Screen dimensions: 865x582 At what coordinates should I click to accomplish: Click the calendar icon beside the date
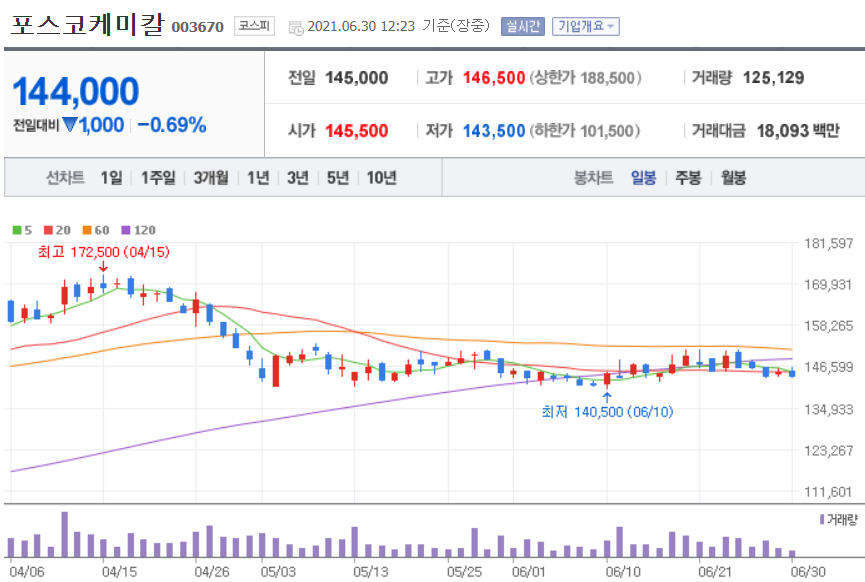pyautogui.click(x=296, y=28)
